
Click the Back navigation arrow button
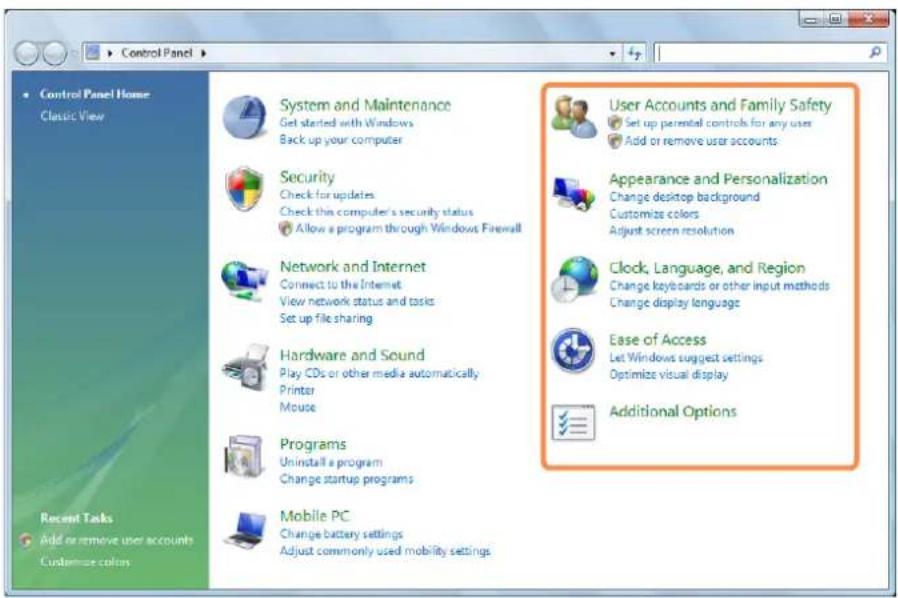pyautogui.click(x=27, y=53)
